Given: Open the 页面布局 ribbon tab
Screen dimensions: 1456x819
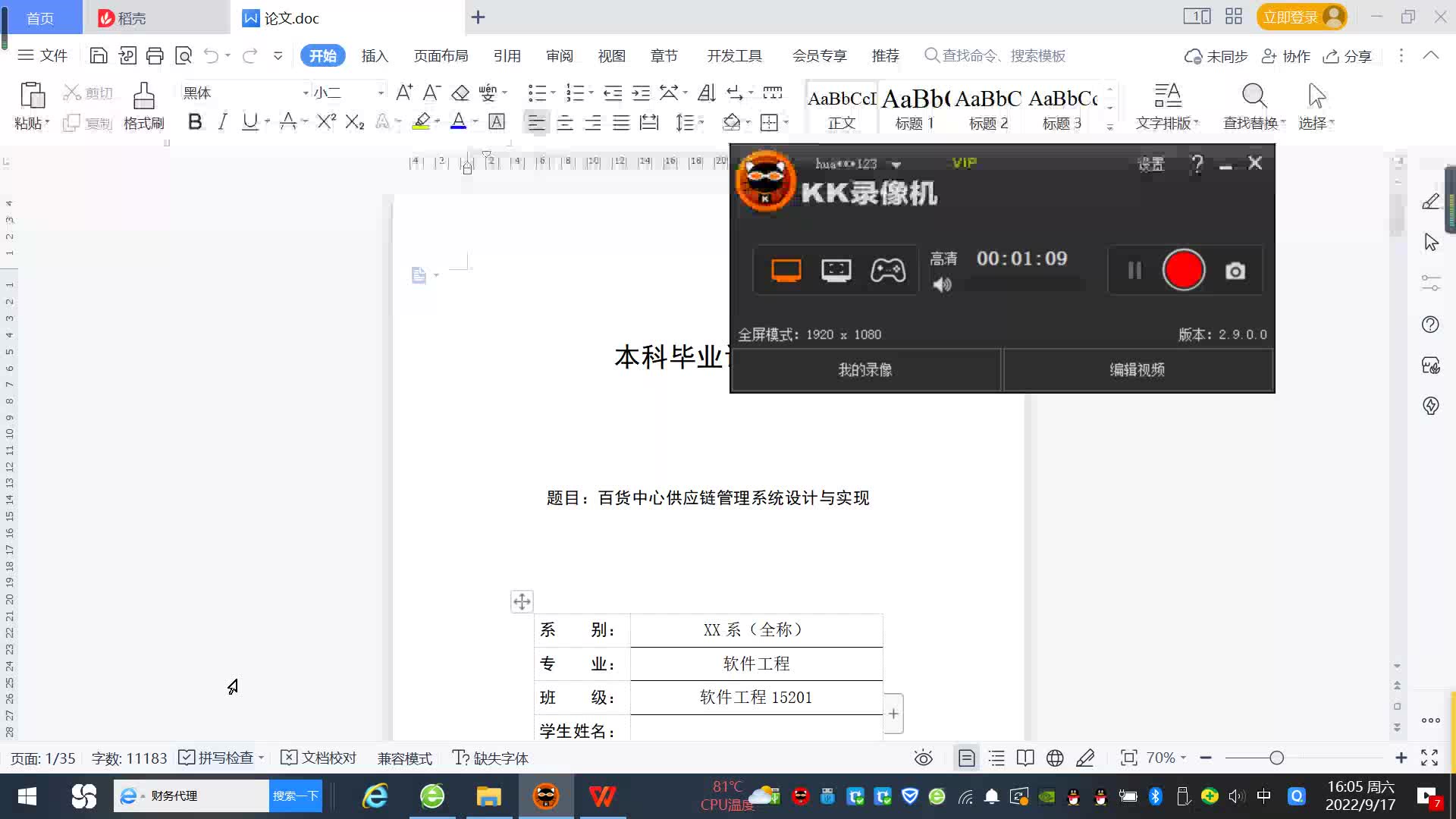Looking at the screenshot, I should pyautogui.click(x=441, y=55).
